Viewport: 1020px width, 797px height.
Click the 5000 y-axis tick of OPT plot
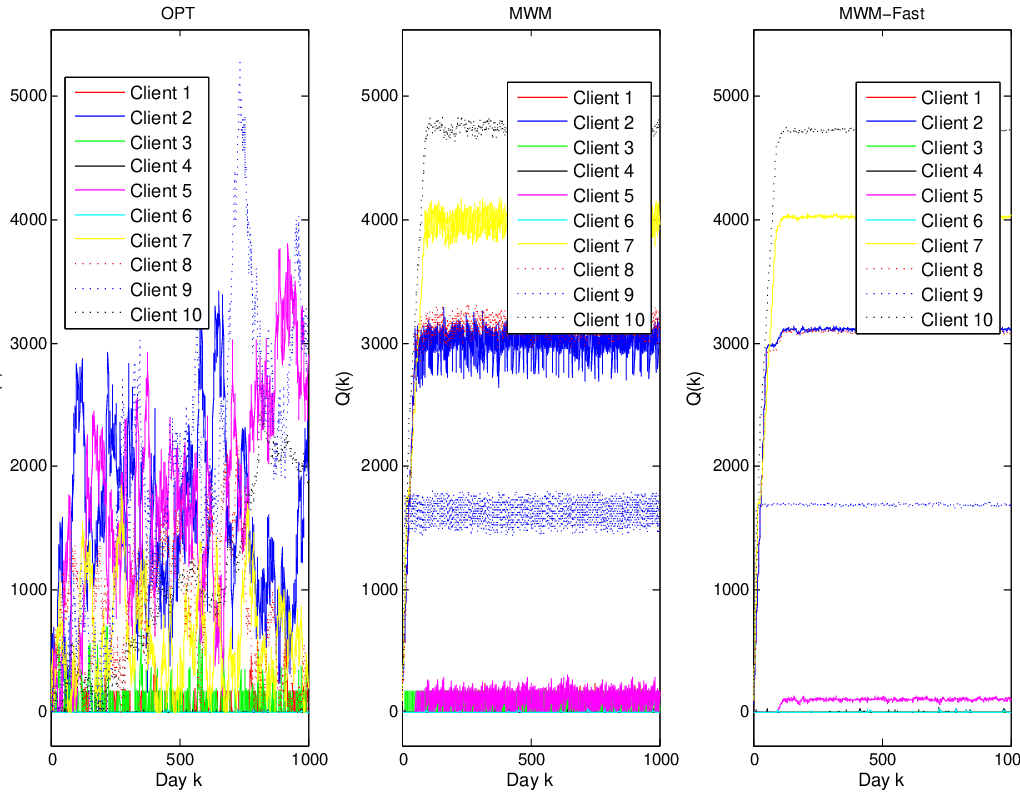[29, 96]
